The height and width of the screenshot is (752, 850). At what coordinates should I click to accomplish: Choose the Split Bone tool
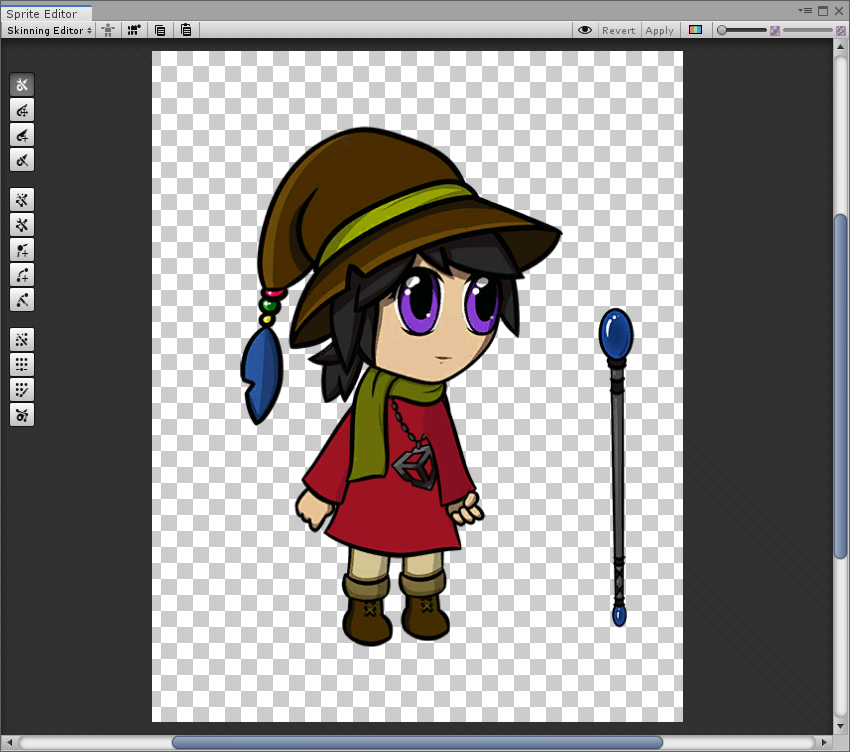click(x=22, y=160)
